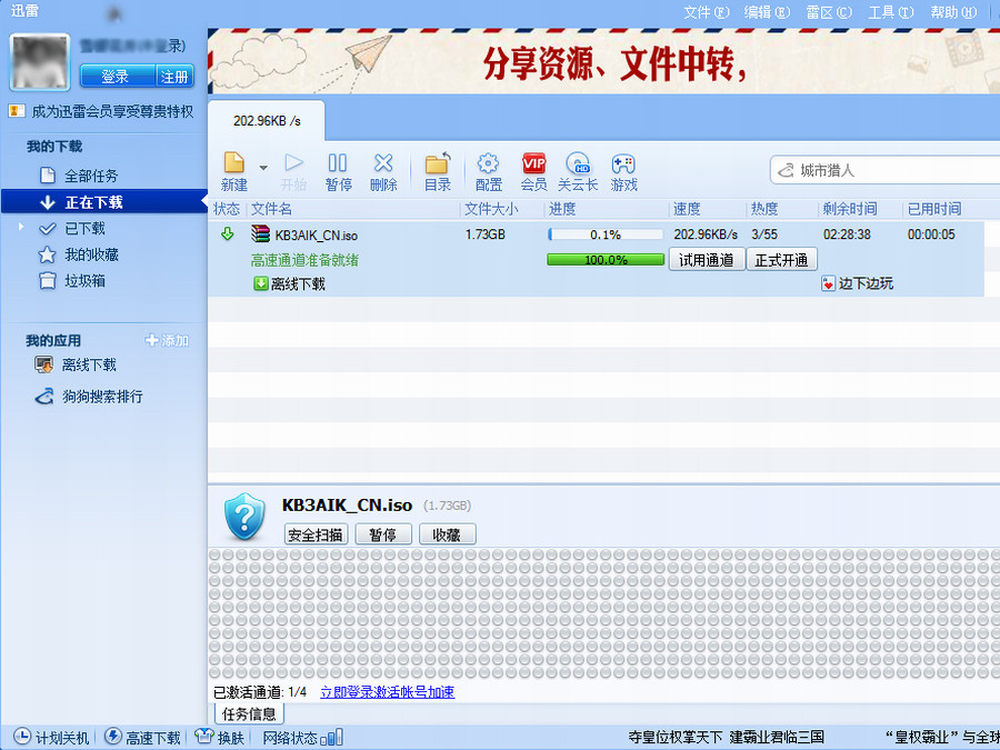Screen dimensions: 1000x750
Task: Click the 登录 login button
Action: pos(117,77)
